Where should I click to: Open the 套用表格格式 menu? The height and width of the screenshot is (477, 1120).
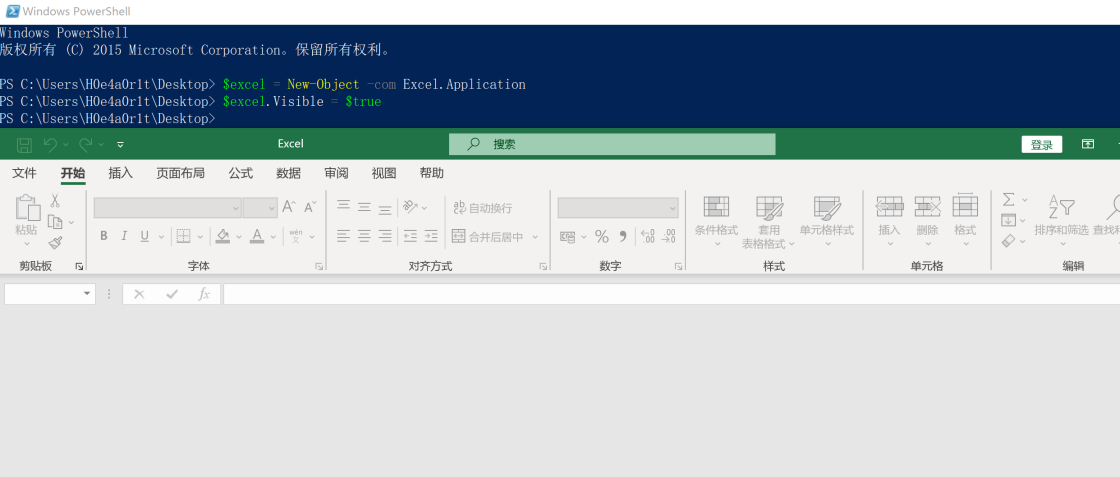pos(769,222)
